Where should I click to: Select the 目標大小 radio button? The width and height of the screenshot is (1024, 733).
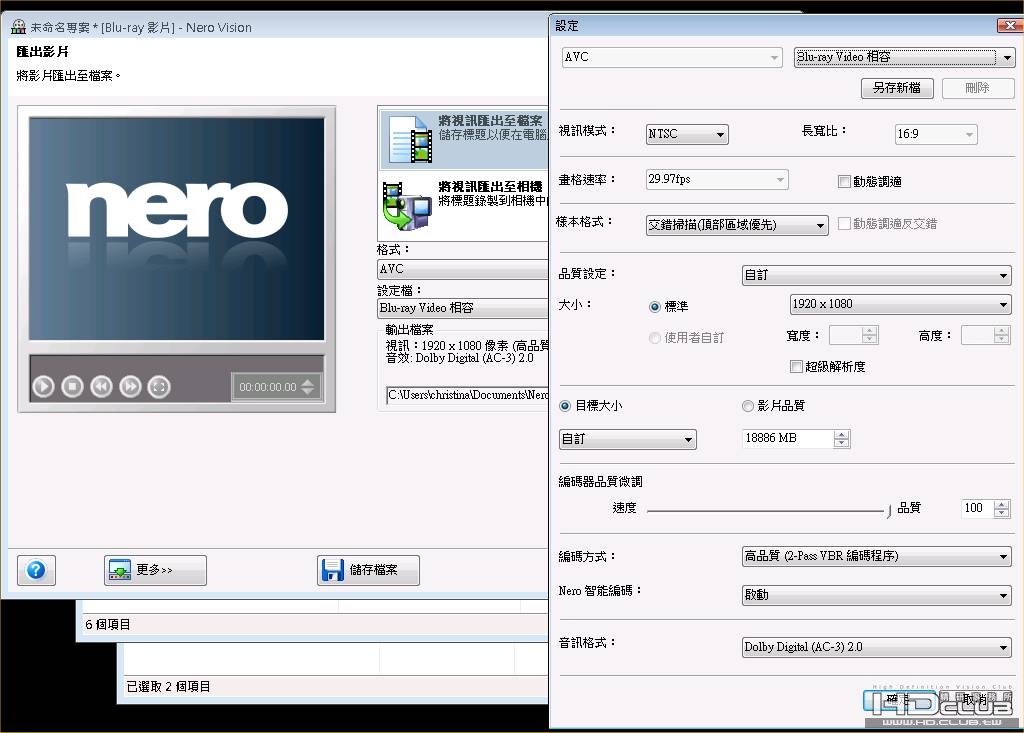tap(565, 406)
